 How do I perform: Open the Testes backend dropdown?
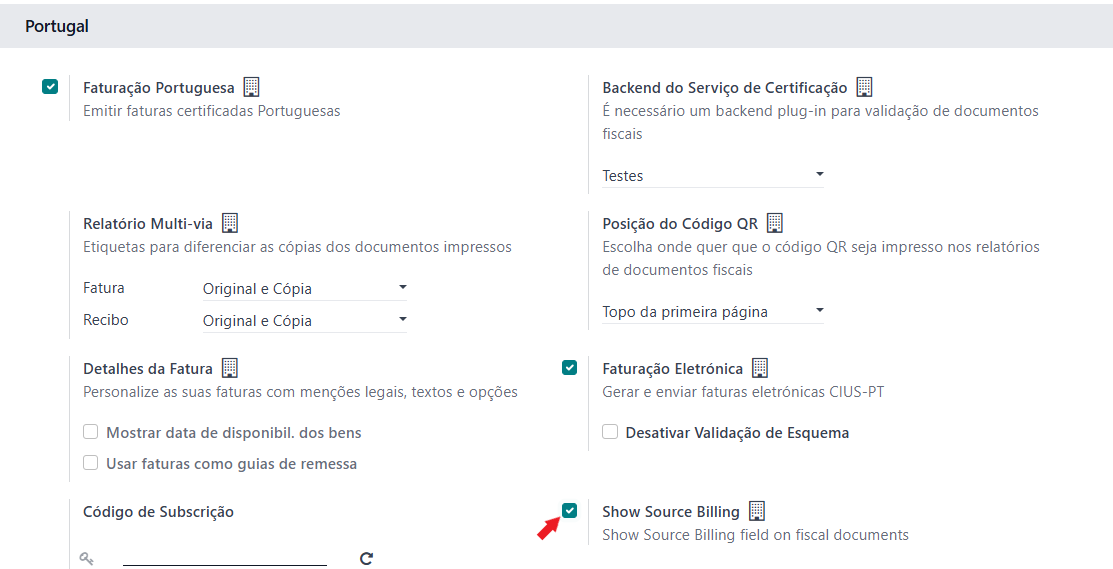pos(713,175)
